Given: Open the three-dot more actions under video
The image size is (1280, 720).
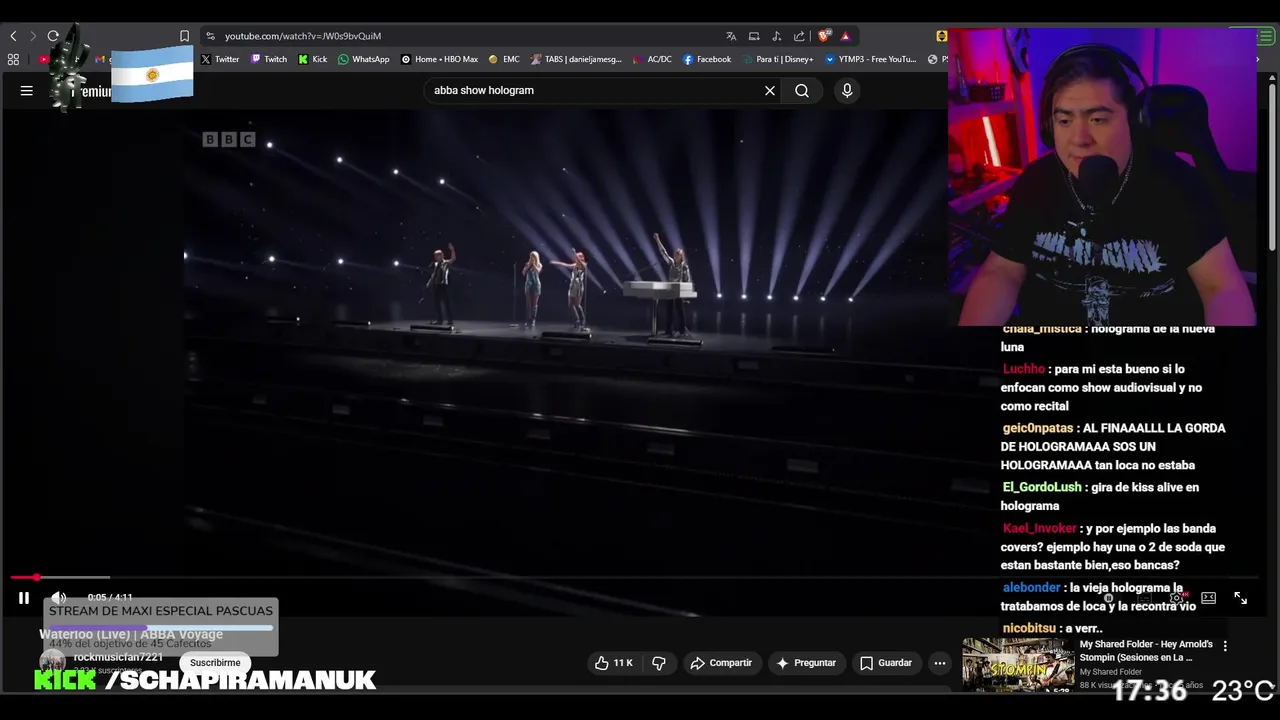Looking at the screenshot, I should pyautogui.click(x=939, y=663).
